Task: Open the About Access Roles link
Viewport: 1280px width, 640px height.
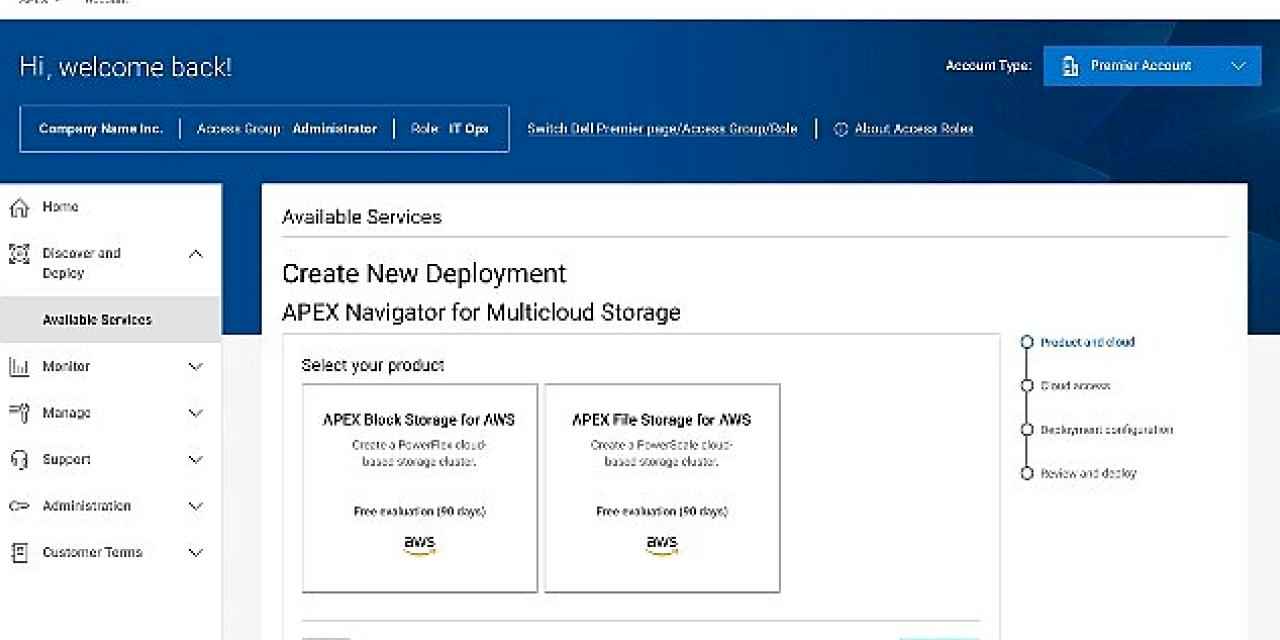Action: 913,129
